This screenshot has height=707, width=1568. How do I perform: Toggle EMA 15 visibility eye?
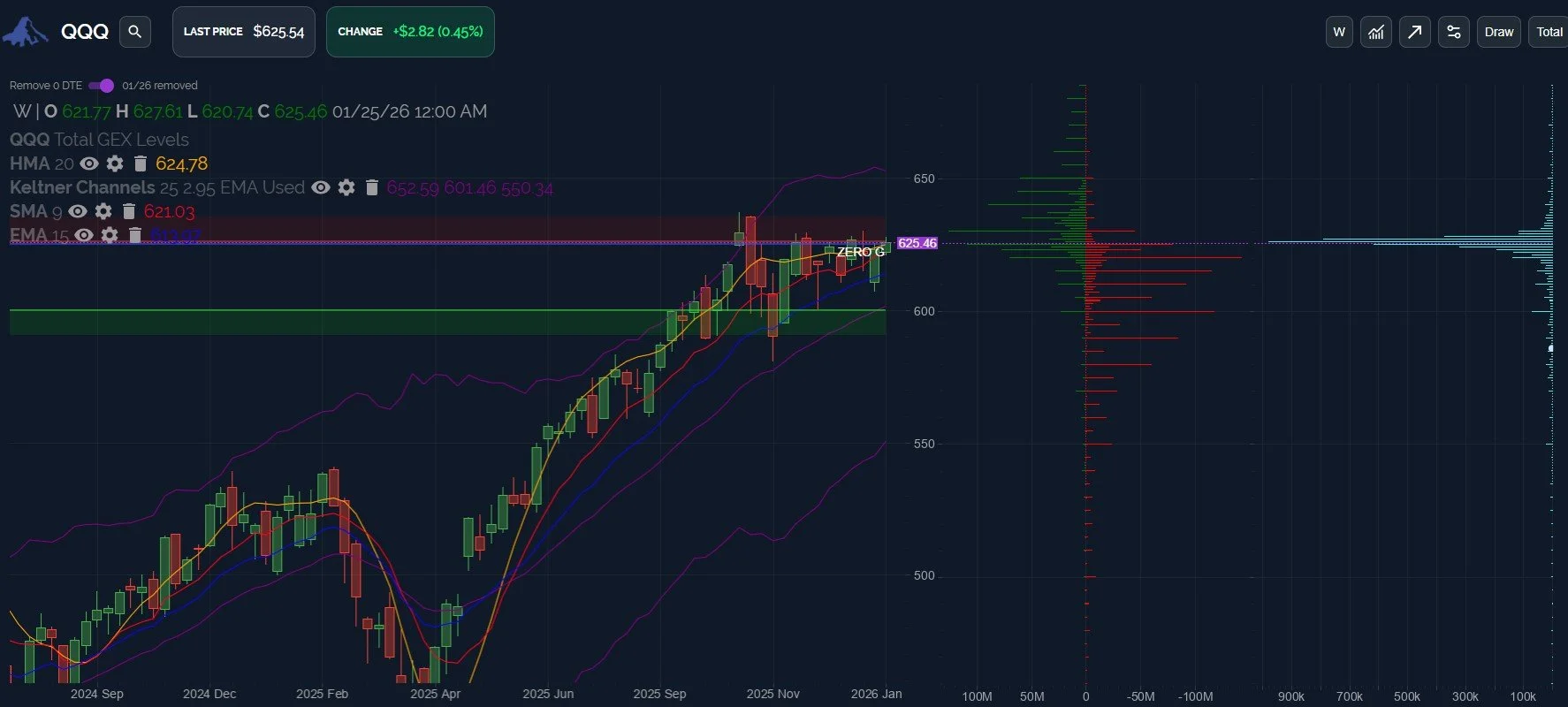[84, 235]
